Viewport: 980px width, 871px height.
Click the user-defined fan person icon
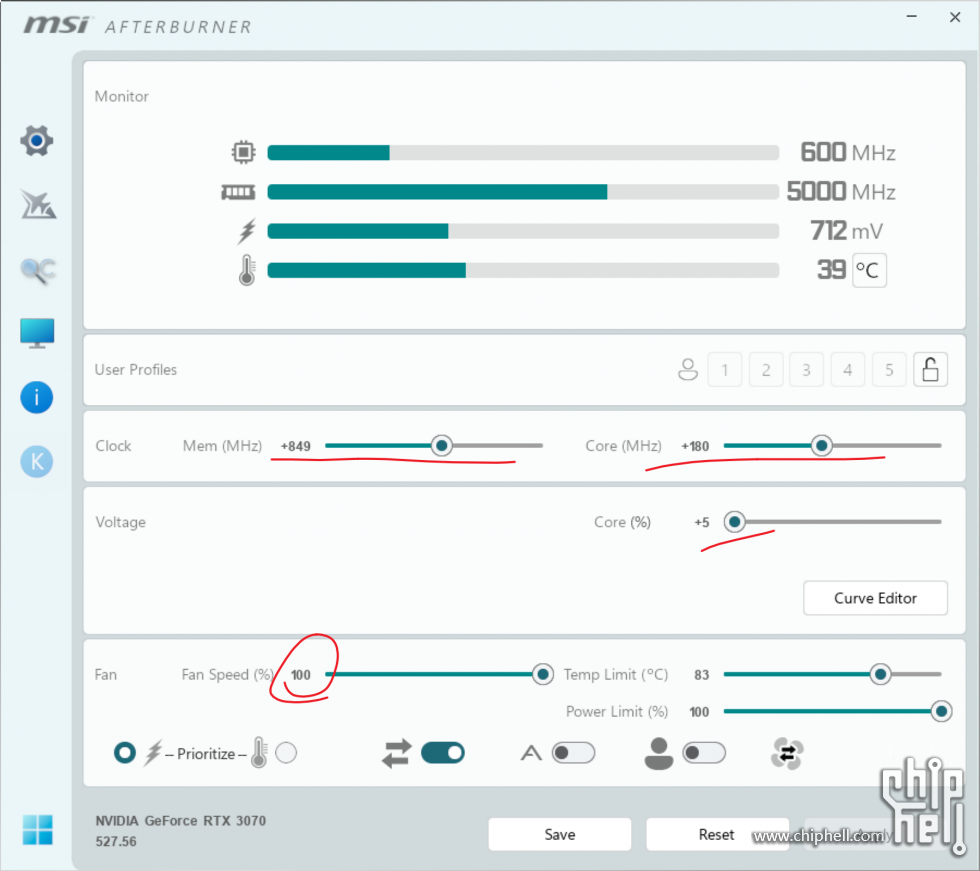(658, 754)
